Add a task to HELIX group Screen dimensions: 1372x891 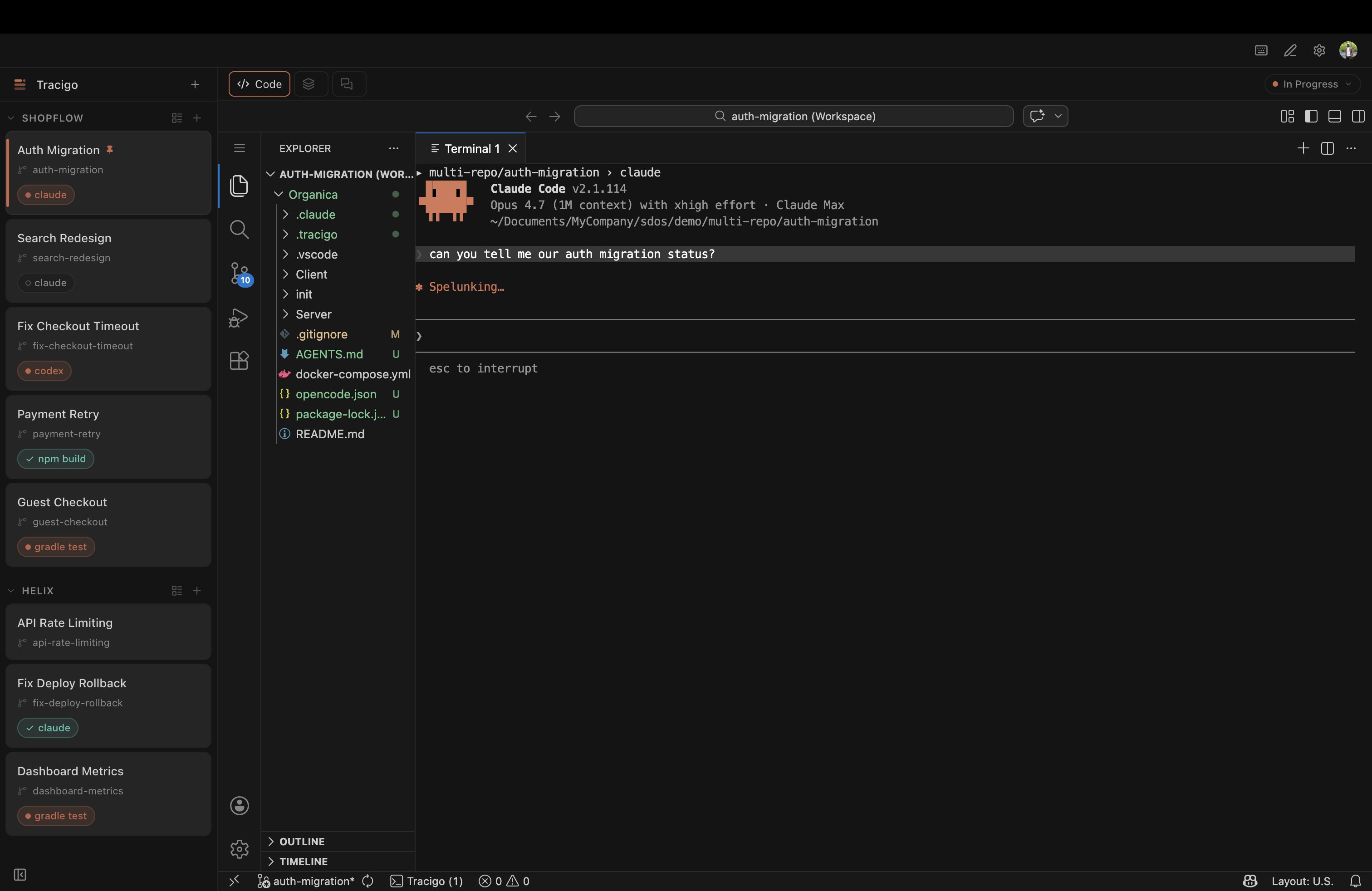(x=196, y=591)
